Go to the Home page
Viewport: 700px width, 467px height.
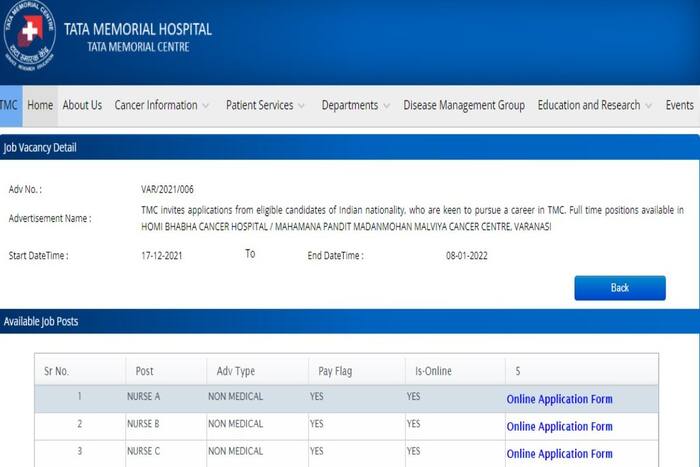[x=40, y=105]
